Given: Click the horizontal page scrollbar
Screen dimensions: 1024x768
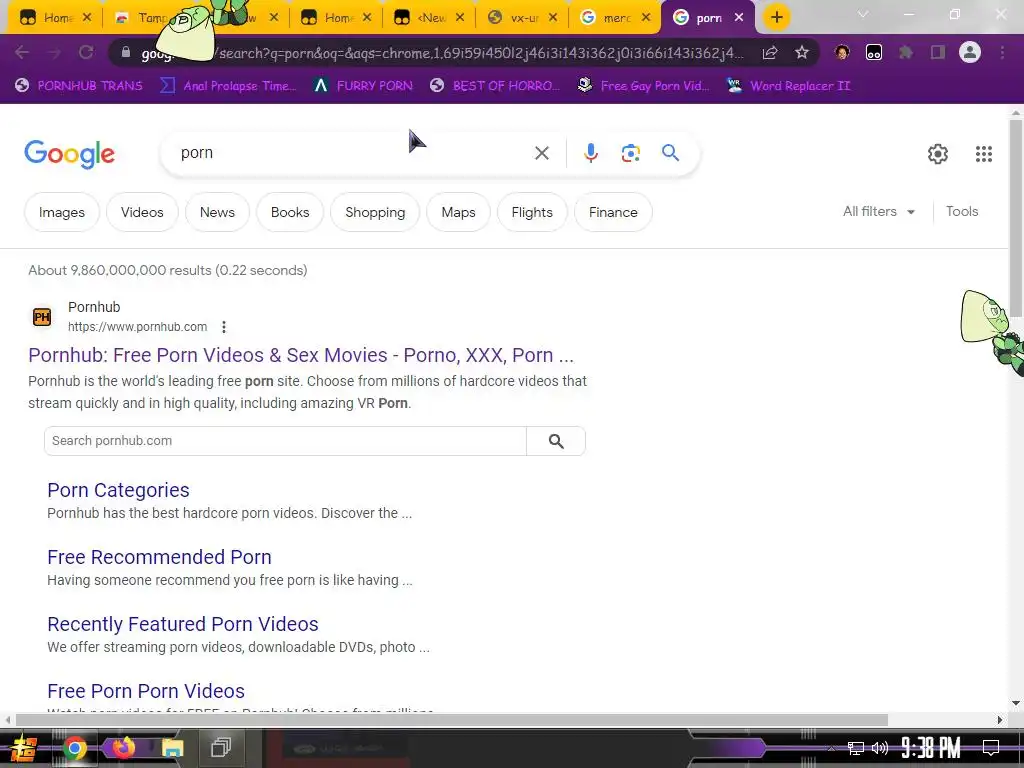Looking at the screenshot, I should 451,720.
